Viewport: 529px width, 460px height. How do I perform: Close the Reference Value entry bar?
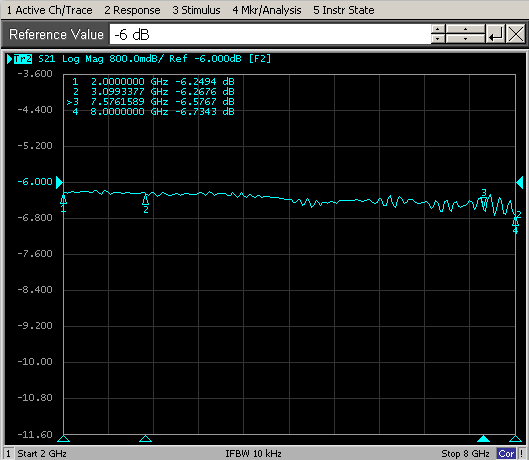[516, 34]
